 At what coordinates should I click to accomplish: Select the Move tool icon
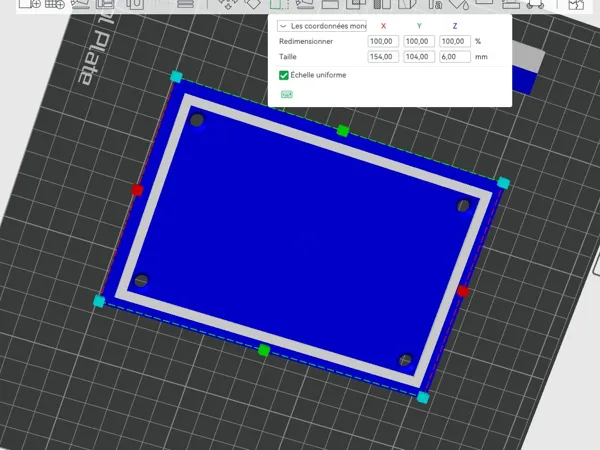(228, 4)
